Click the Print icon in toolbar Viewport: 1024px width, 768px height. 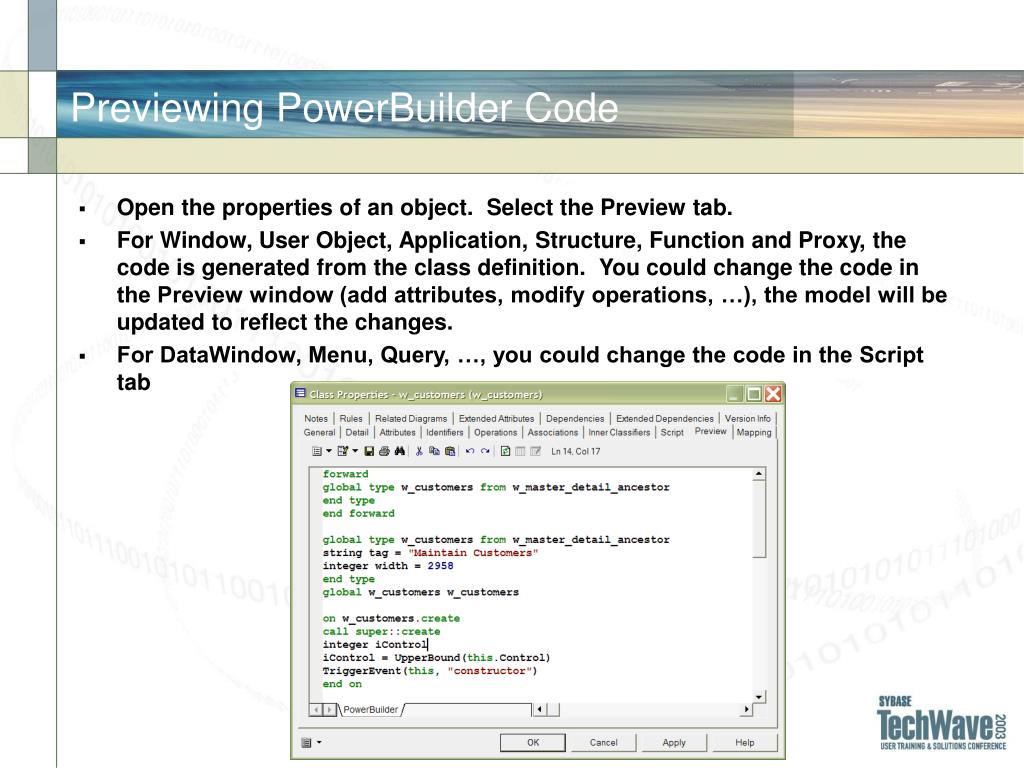384,451
